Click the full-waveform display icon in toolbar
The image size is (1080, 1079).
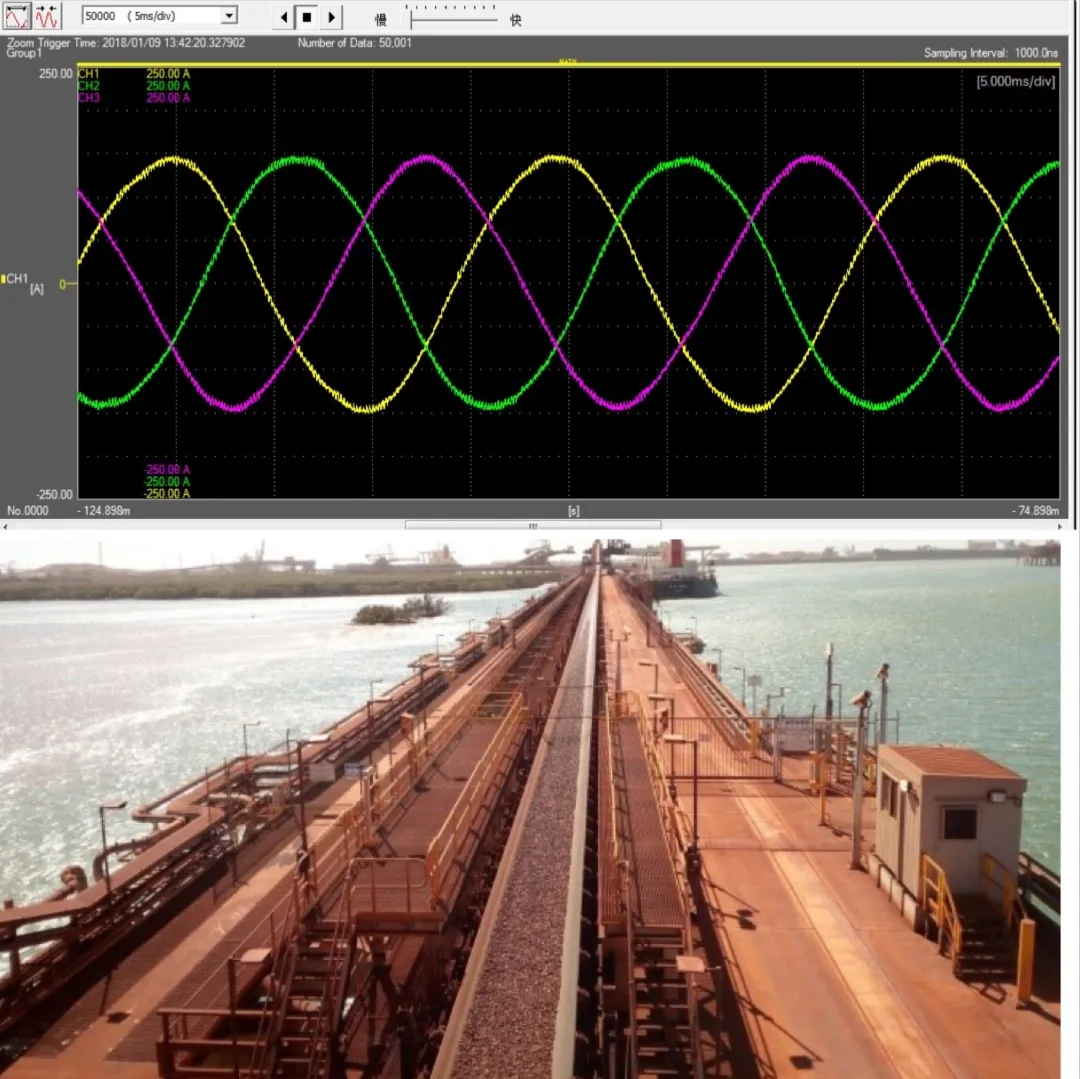17,16
